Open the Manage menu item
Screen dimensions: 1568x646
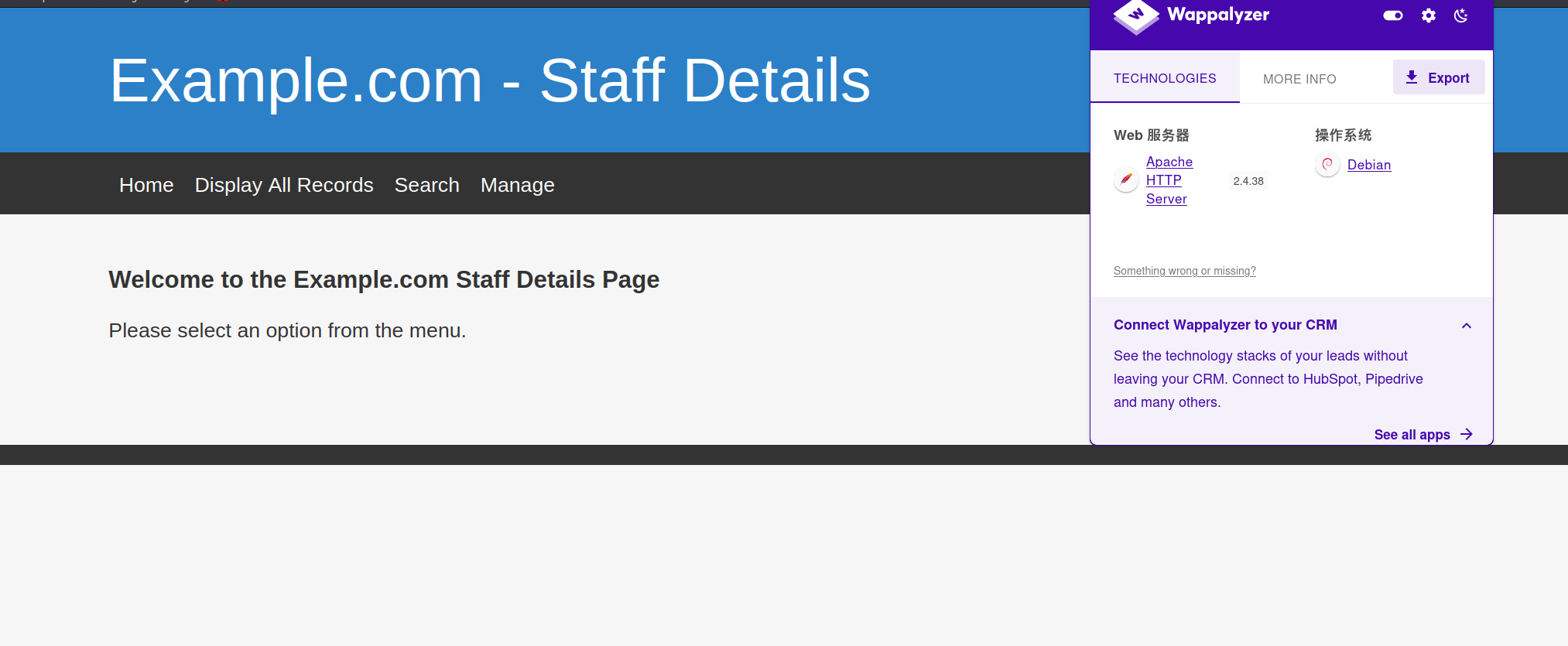pos(517,185)
